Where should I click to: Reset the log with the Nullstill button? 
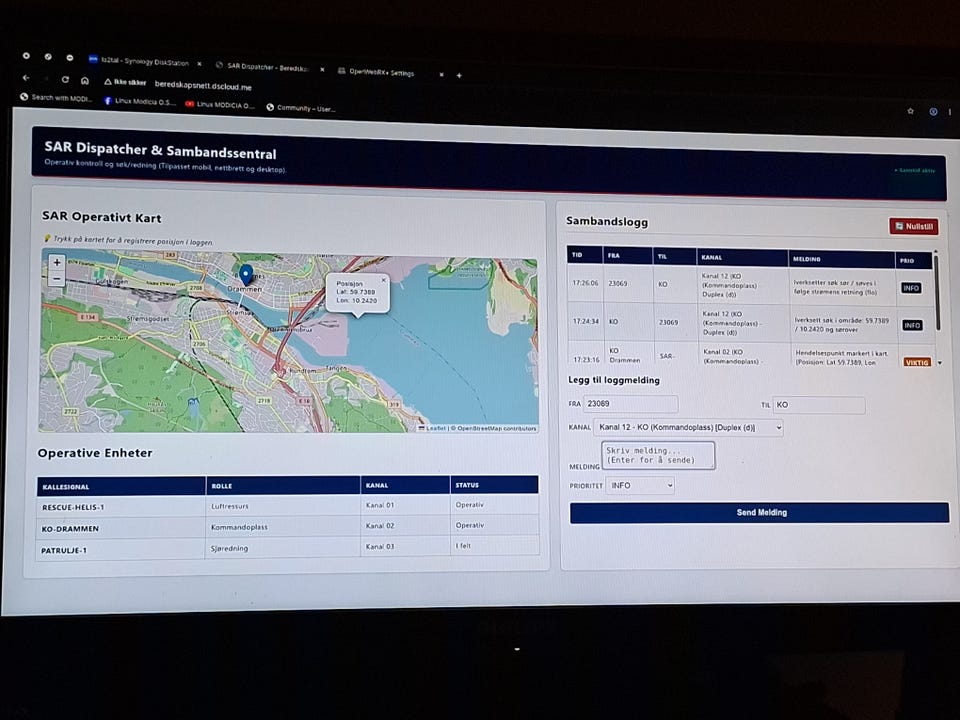[x=913, y=227]
